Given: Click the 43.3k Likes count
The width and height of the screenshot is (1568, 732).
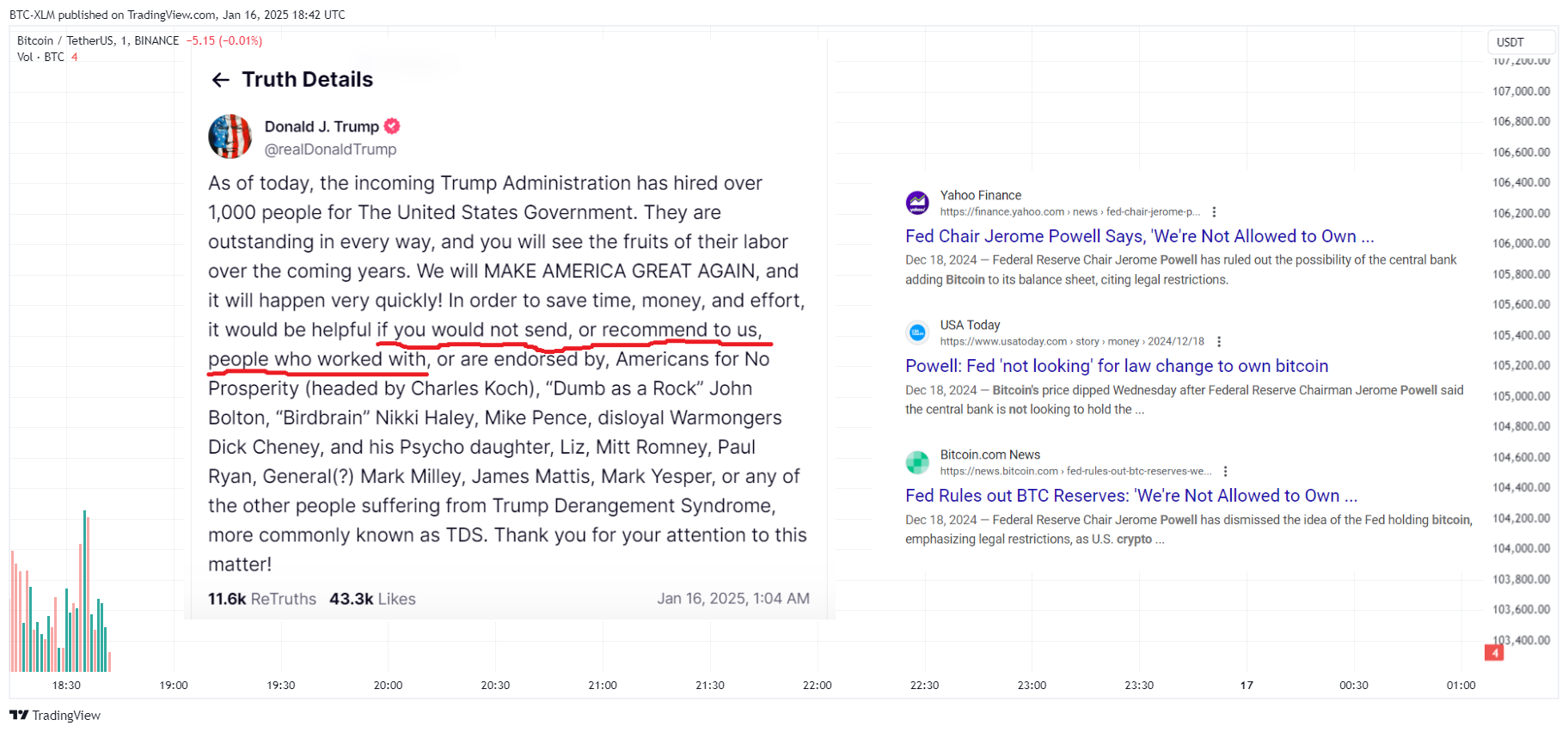Looking at the screenshot, I should click(x=372, y=599).
